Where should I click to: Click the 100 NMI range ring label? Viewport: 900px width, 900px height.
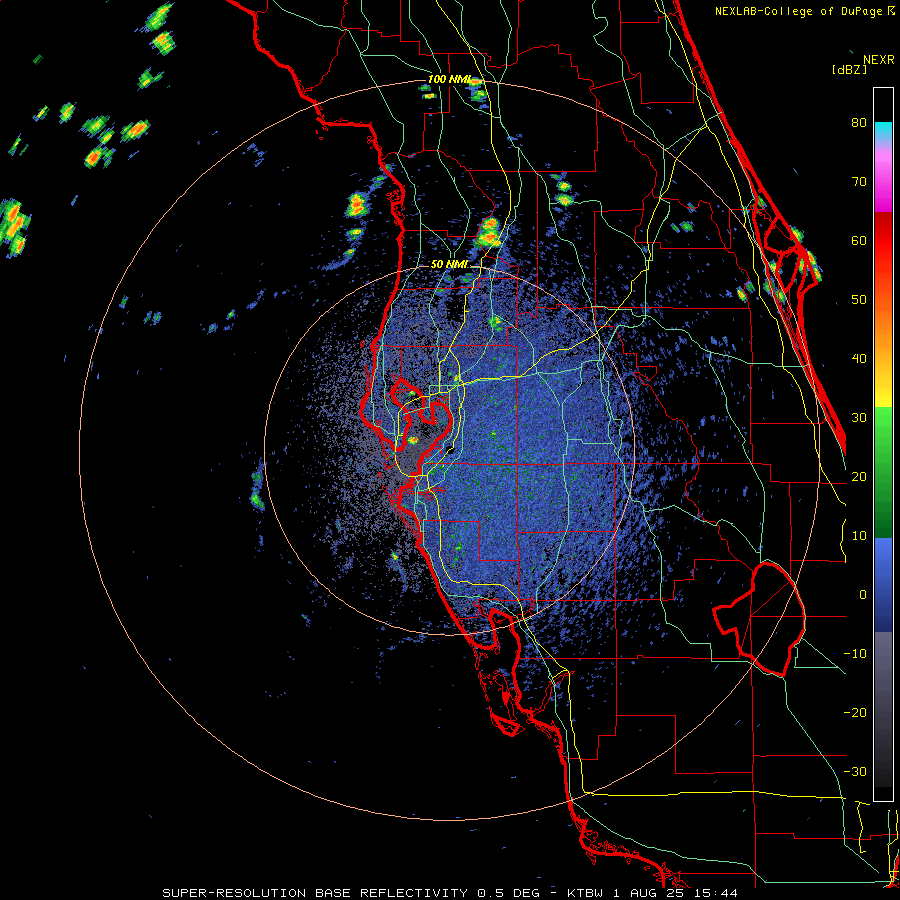(x=449, y=79)
